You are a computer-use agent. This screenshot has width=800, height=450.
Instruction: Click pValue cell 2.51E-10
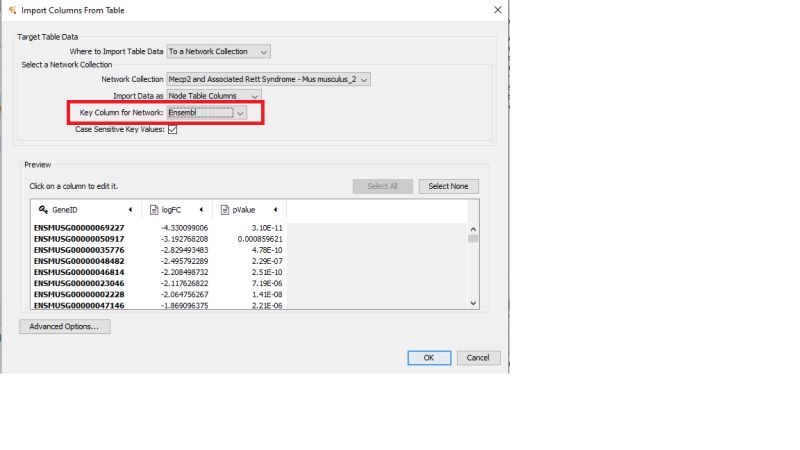(267, 272)
